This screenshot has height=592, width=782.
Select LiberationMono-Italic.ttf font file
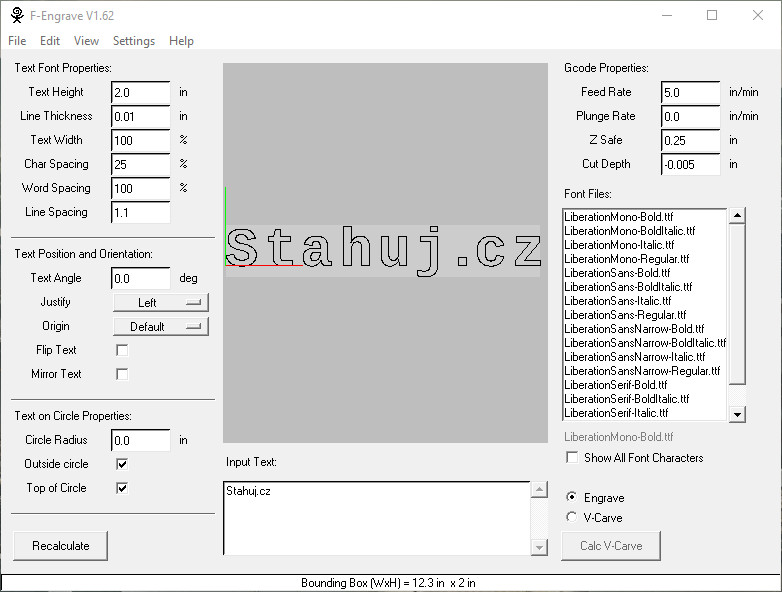pos(644,245)
